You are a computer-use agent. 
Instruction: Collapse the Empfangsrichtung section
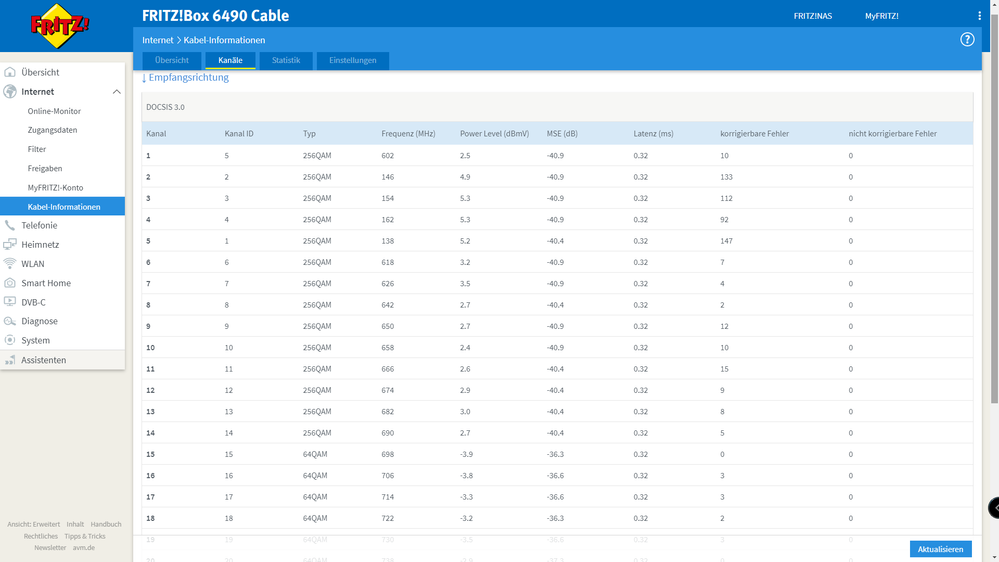point(185,77)
